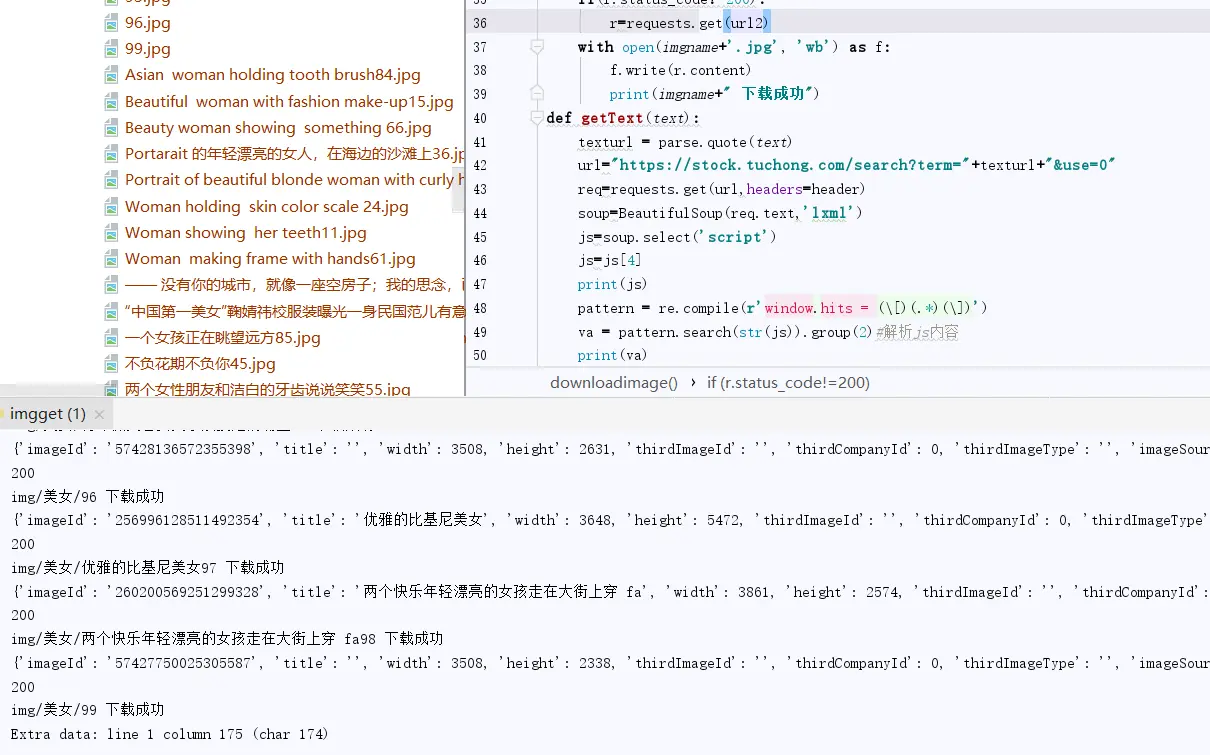Switch to the imgget (1) run tab

[x=48, y=413]
